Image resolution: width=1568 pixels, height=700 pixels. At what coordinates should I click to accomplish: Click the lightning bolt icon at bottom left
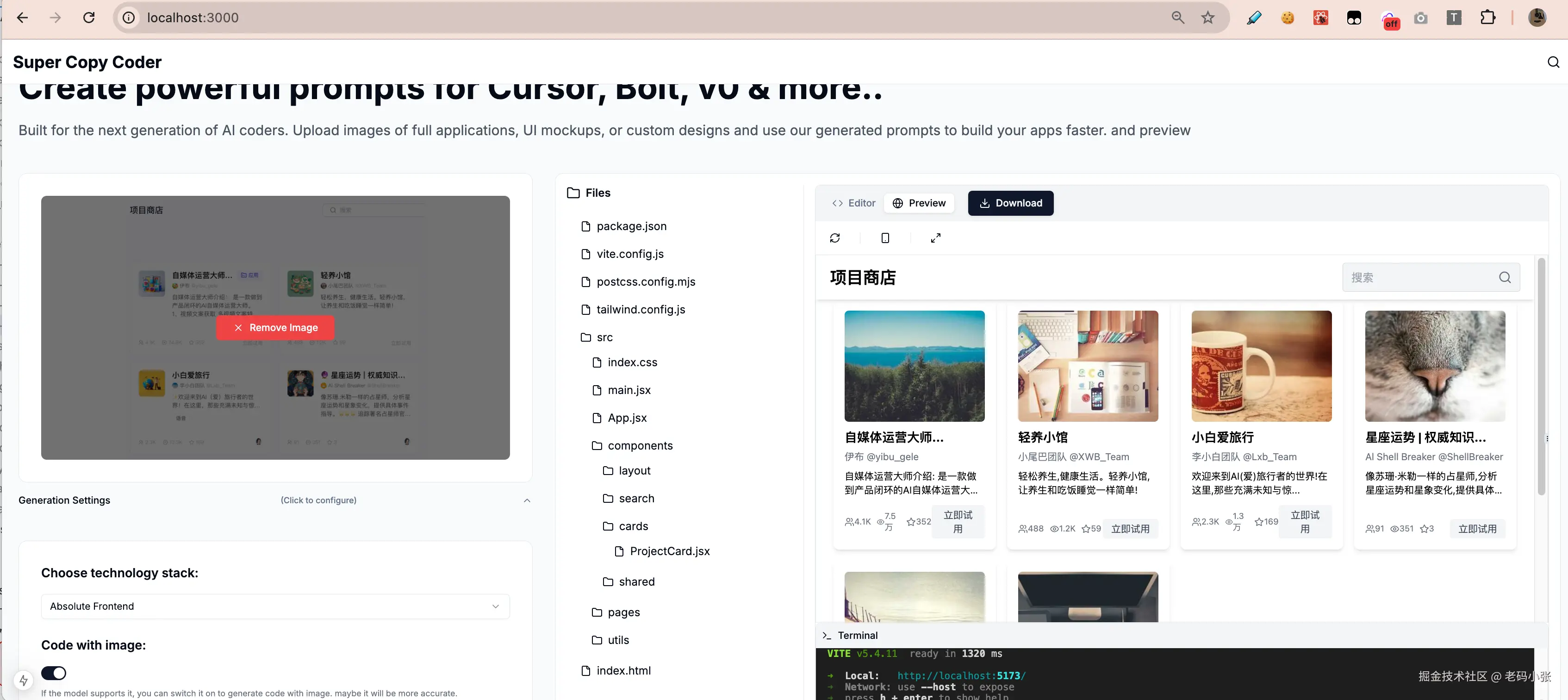(x=25, y=680)
